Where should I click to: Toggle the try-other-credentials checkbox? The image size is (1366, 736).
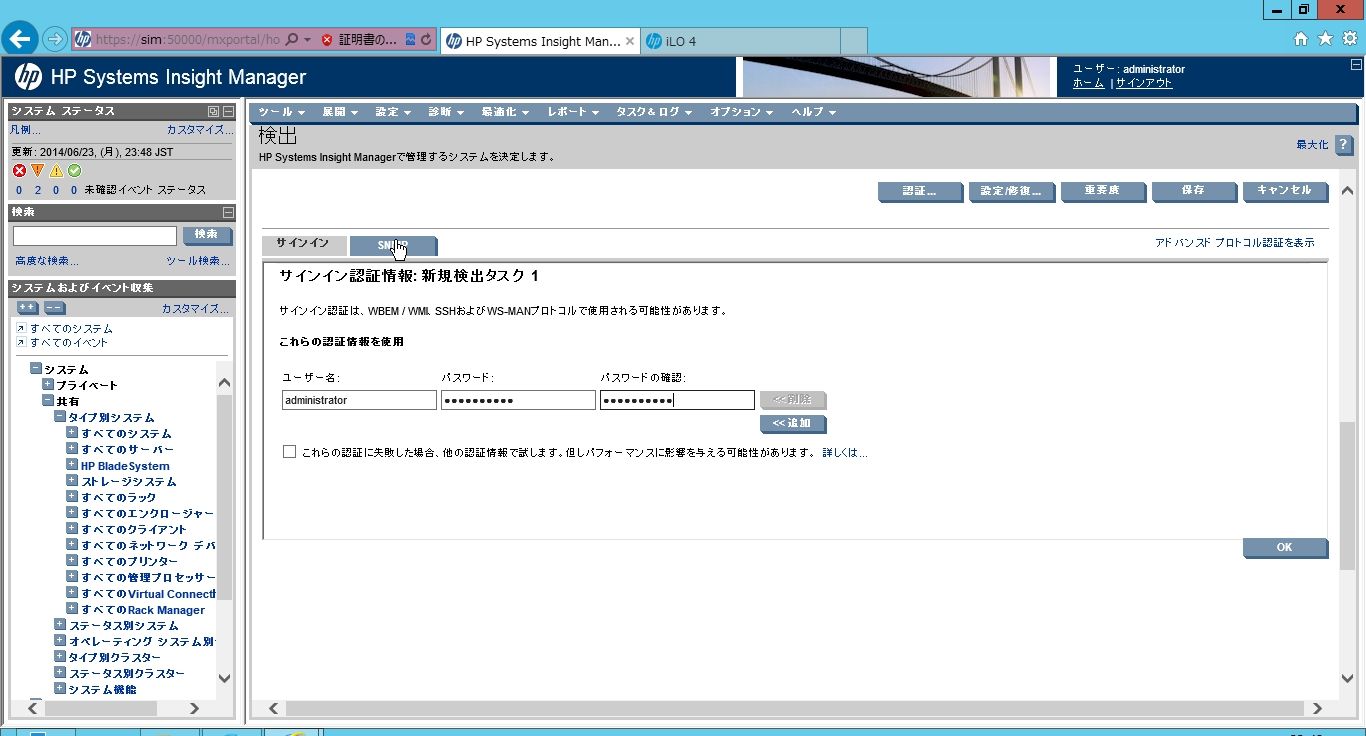click(x=289, y=452)
